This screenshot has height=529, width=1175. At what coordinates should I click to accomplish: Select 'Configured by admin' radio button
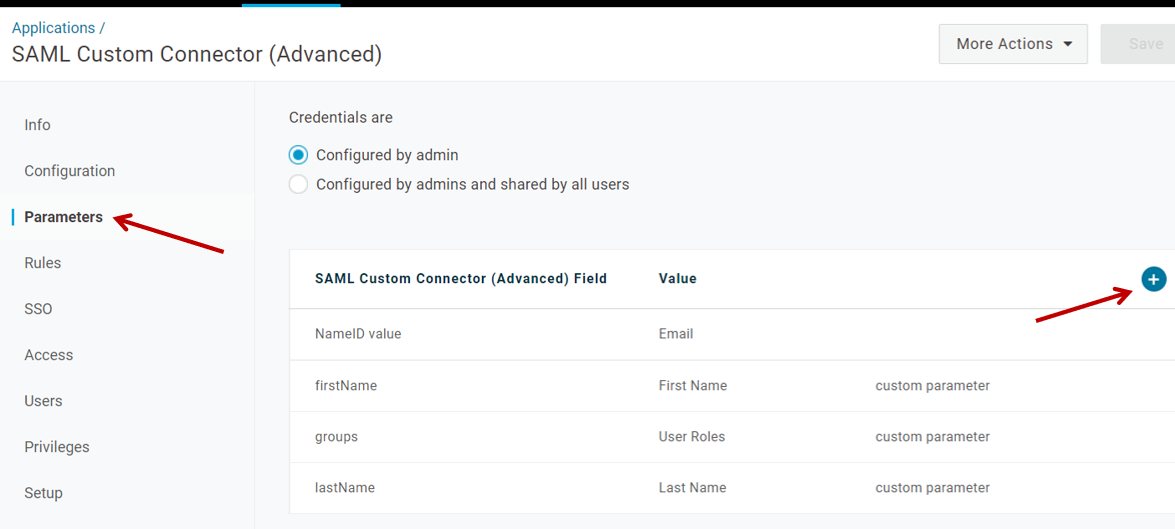tap(298, 155)
